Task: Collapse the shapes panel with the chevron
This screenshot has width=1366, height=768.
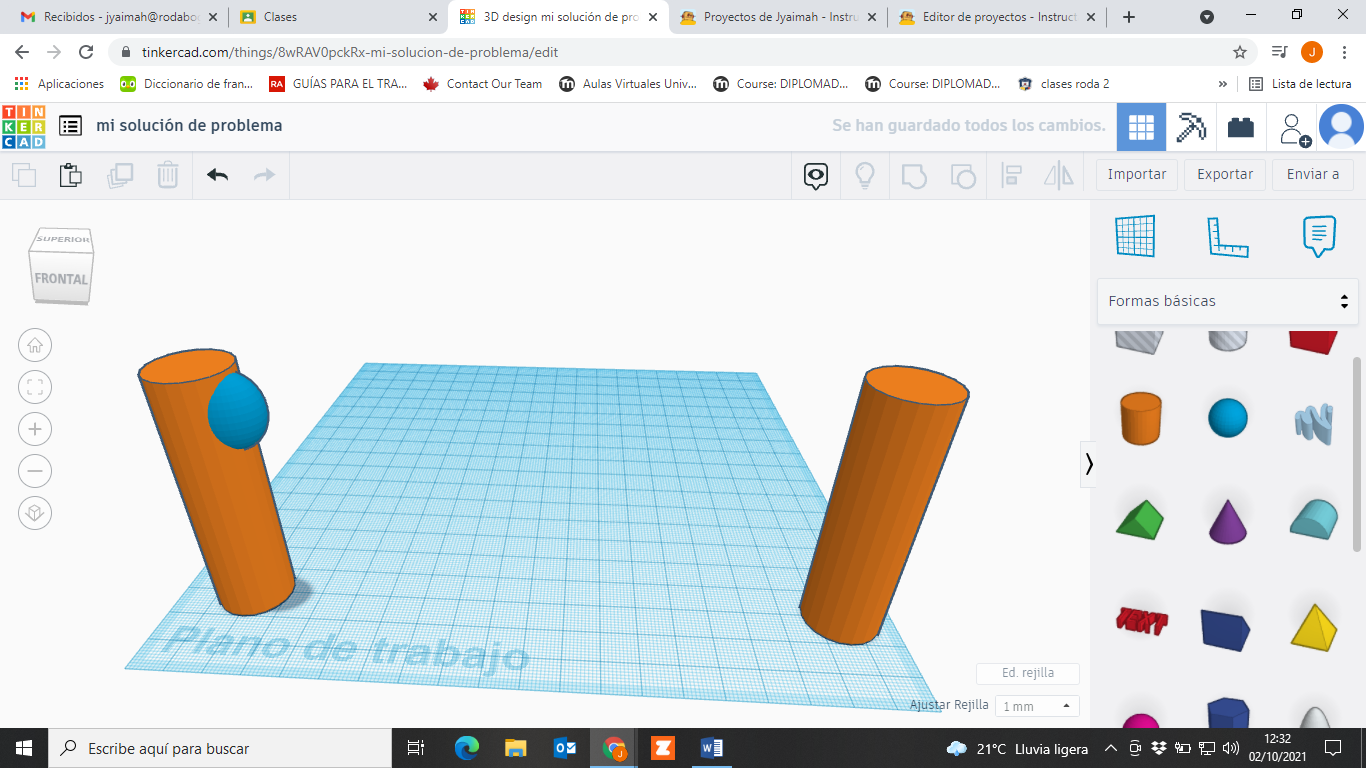Action: point(1089,464)
